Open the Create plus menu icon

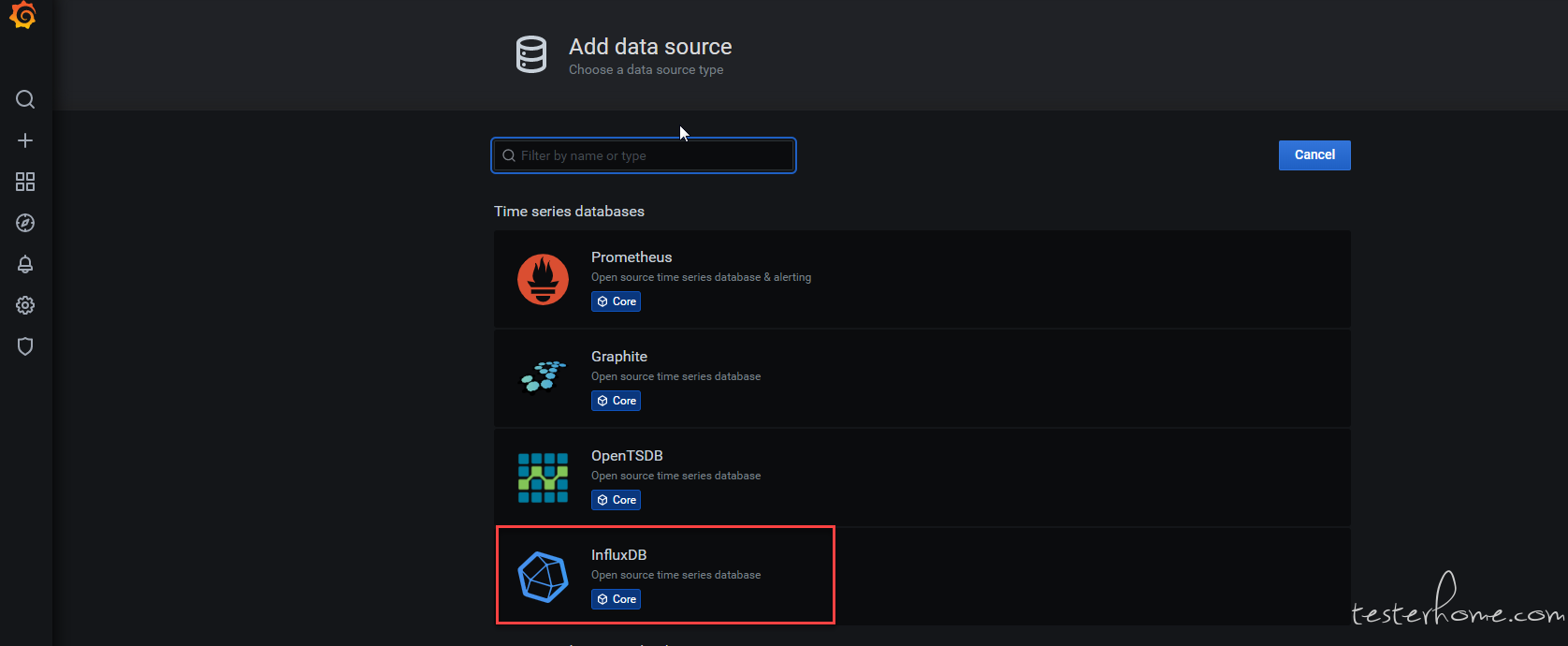(x=25, y=140)
